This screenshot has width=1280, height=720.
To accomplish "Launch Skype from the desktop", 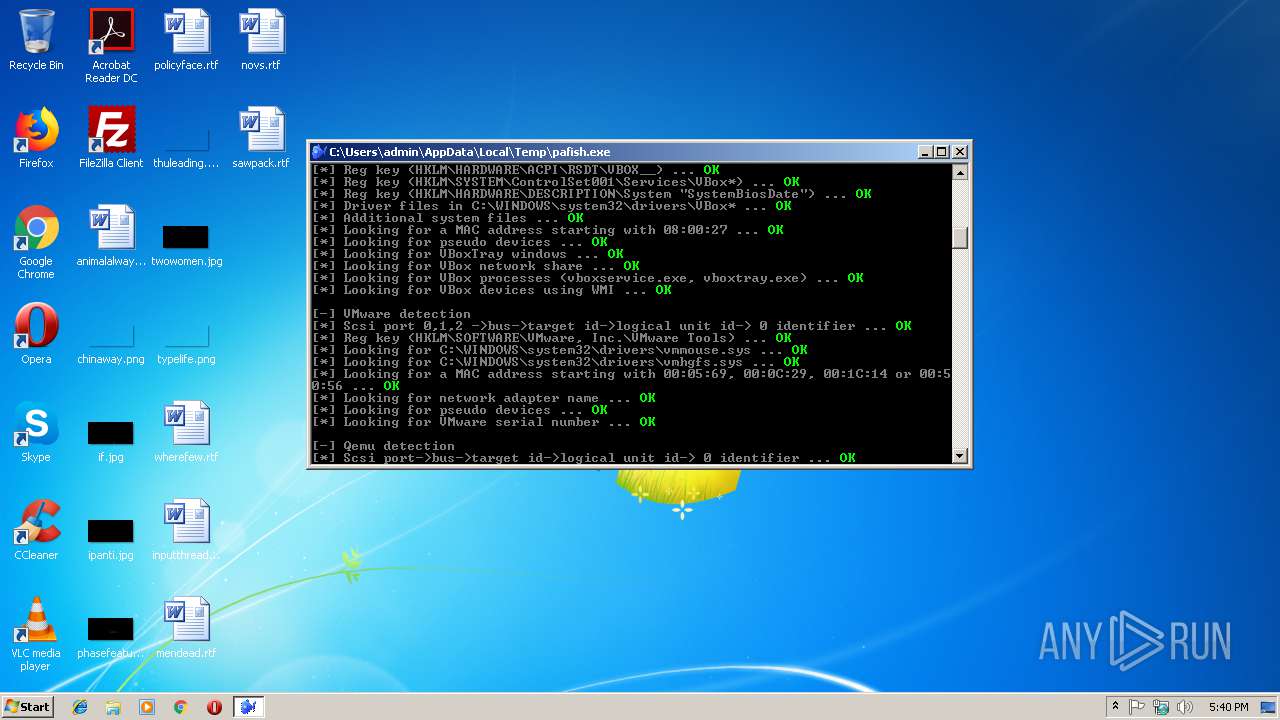I will 36,432.
